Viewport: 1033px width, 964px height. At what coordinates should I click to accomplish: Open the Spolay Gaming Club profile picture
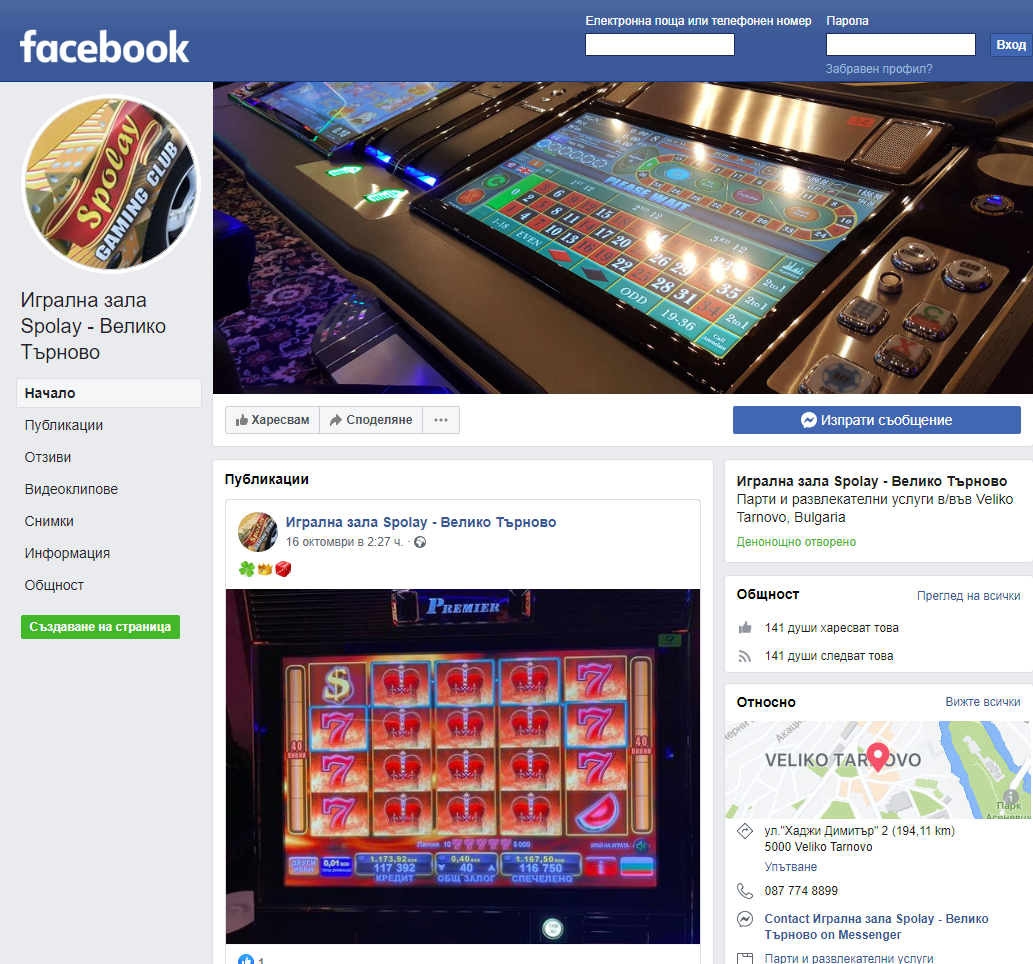[x=111, y=183]
